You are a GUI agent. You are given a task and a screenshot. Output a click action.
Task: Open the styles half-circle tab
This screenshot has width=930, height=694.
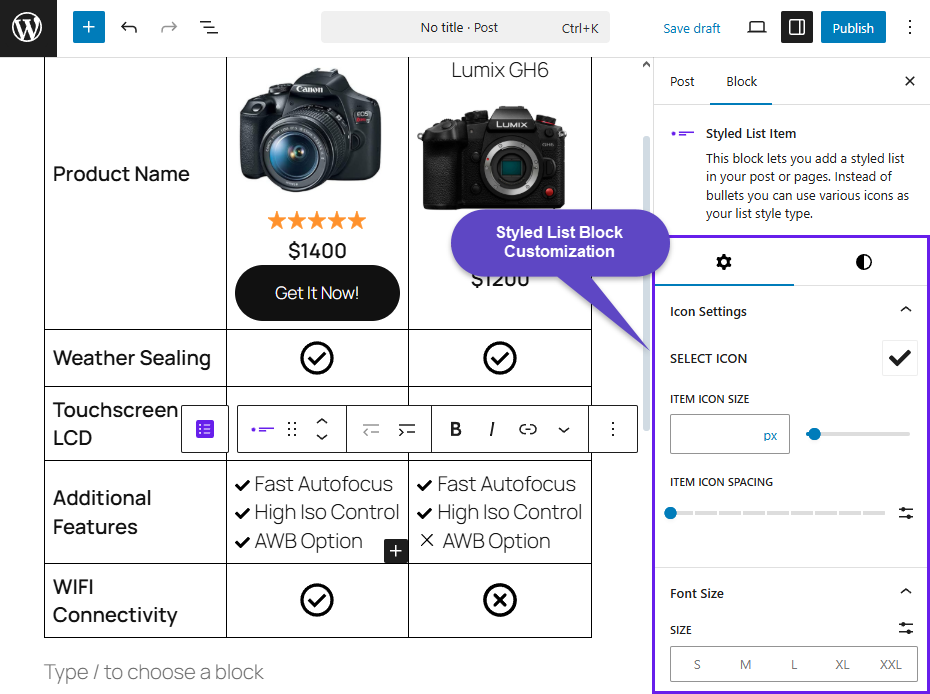864,262
